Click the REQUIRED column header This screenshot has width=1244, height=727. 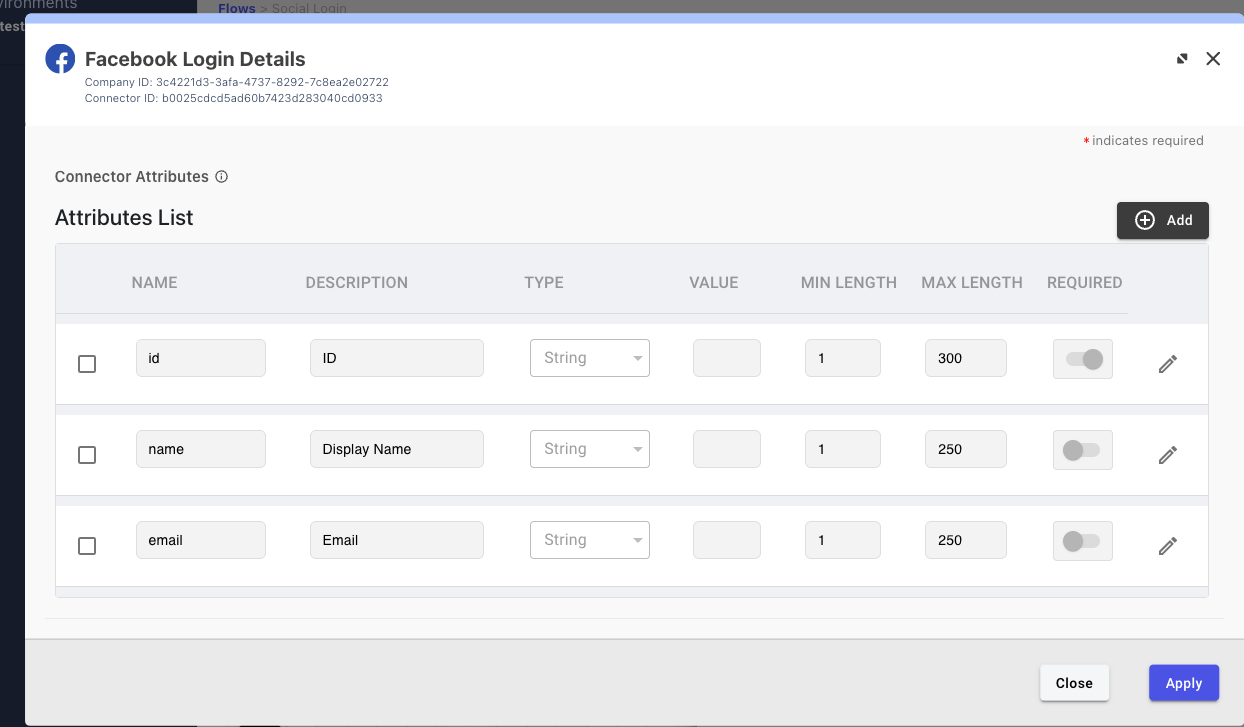coord(1085,283)
